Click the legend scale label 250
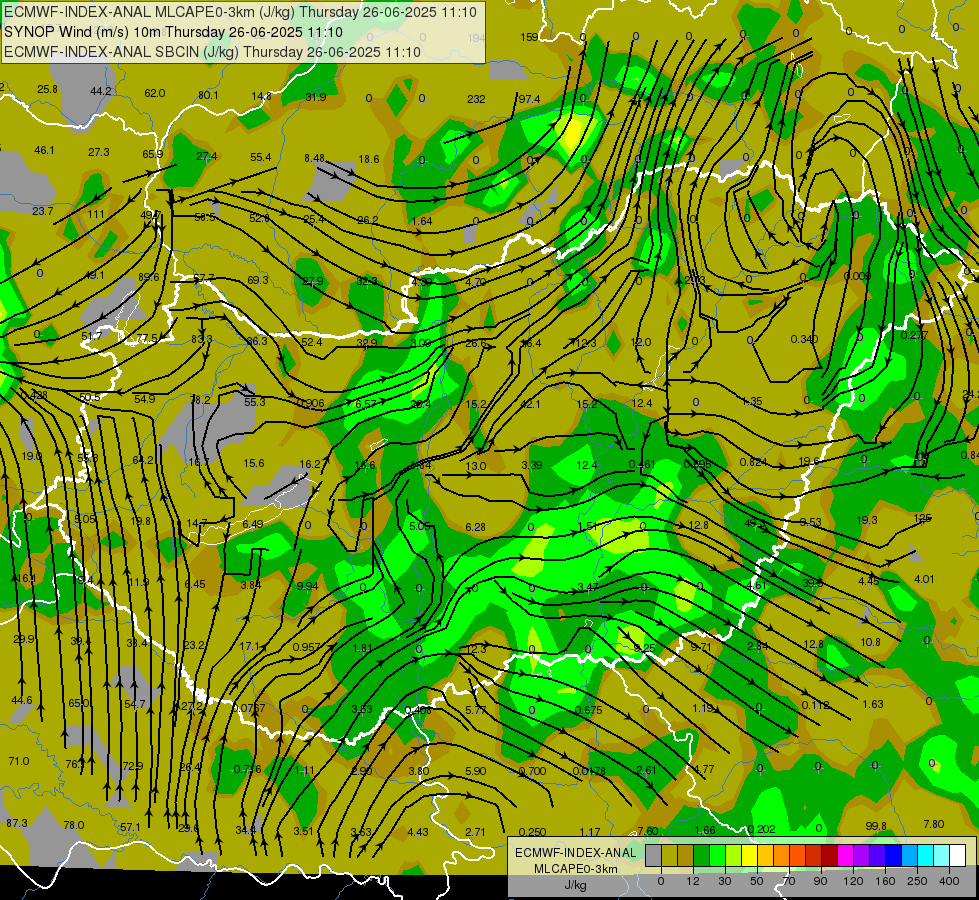Viewport: 979px width, 900px height. (917, 881)
